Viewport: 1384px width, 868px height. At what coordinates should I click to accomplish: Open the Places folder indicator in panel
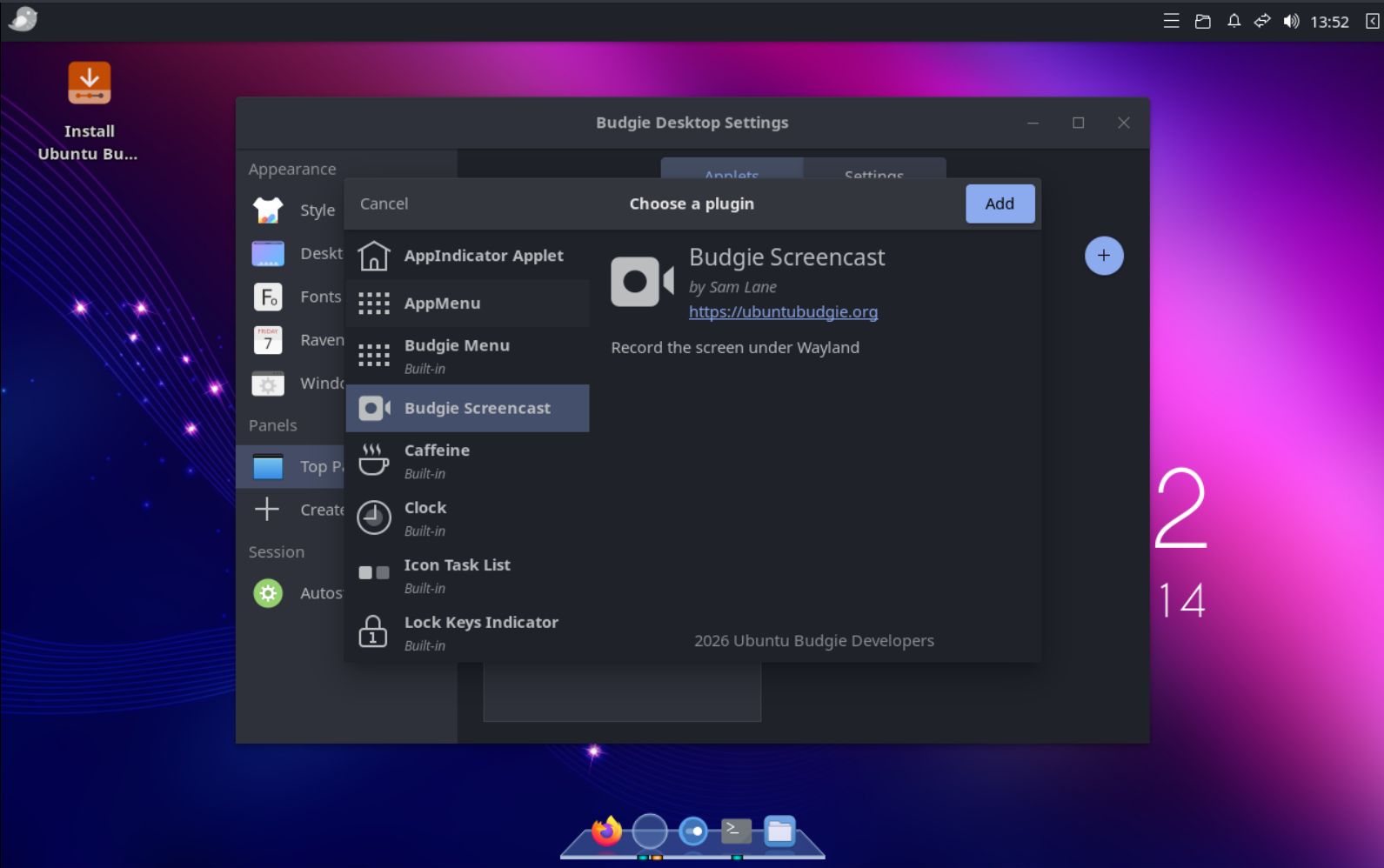click(1203, 21)
